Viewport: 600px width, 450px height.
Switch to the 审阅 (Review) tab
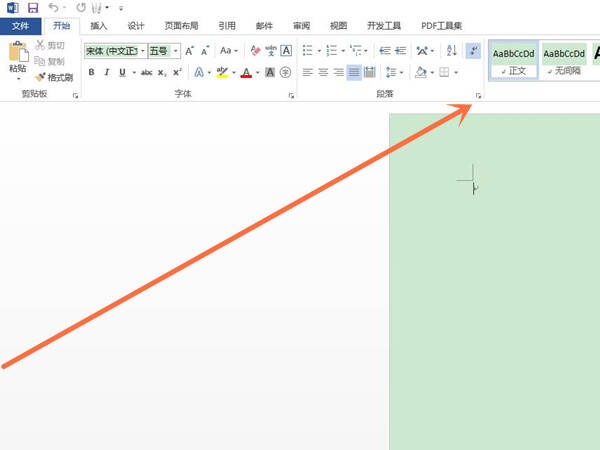click(x=302, y=26)
